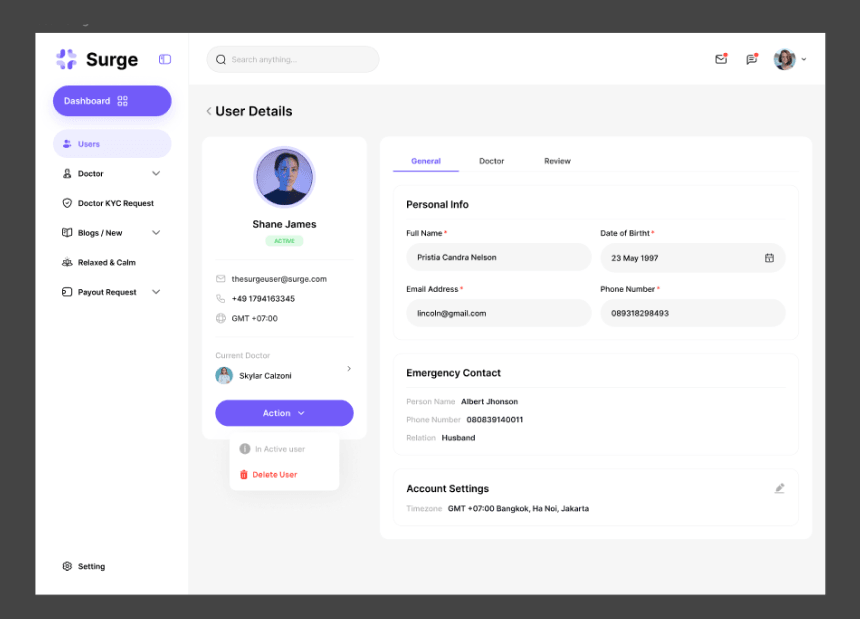This screenshot has height=619, width=860.
Task: Switch to the Review tab
Action: click(557, 160)
